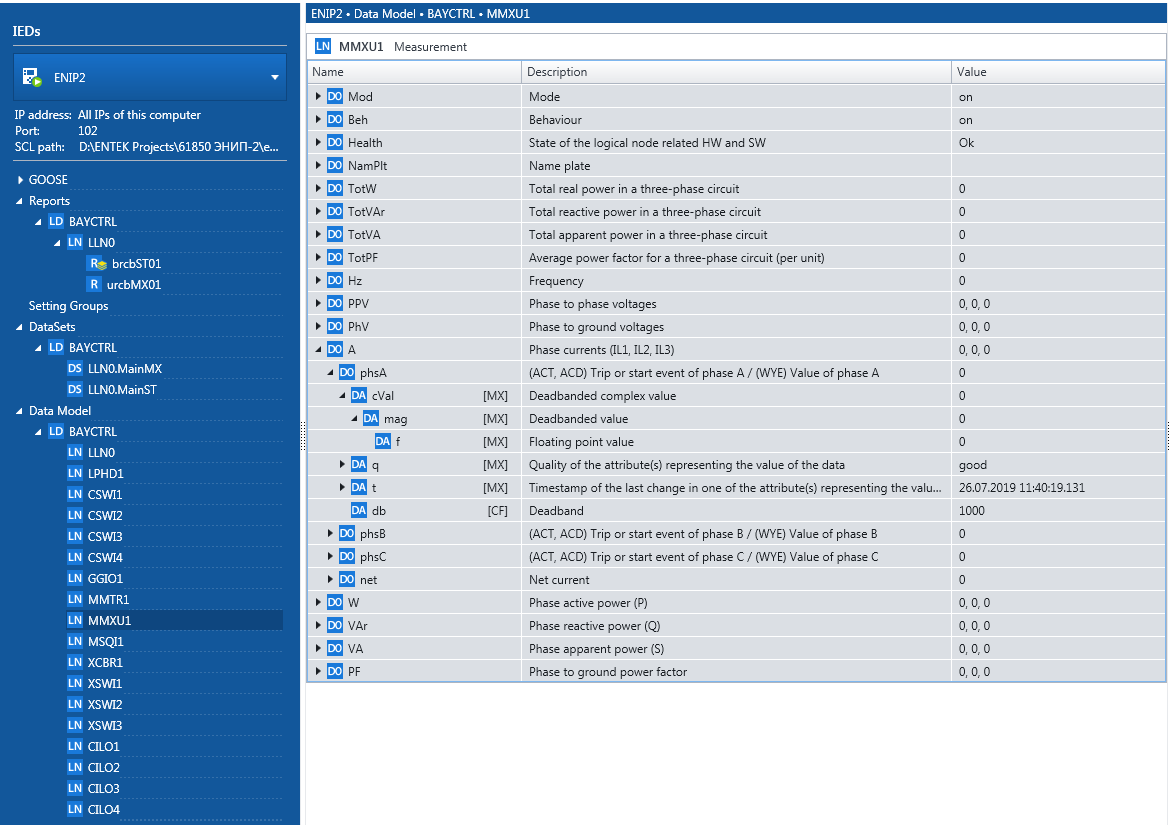The image size is (1171, 825).
Task: Select the LLN0.MainST dataset
Action: pos(122,390)
